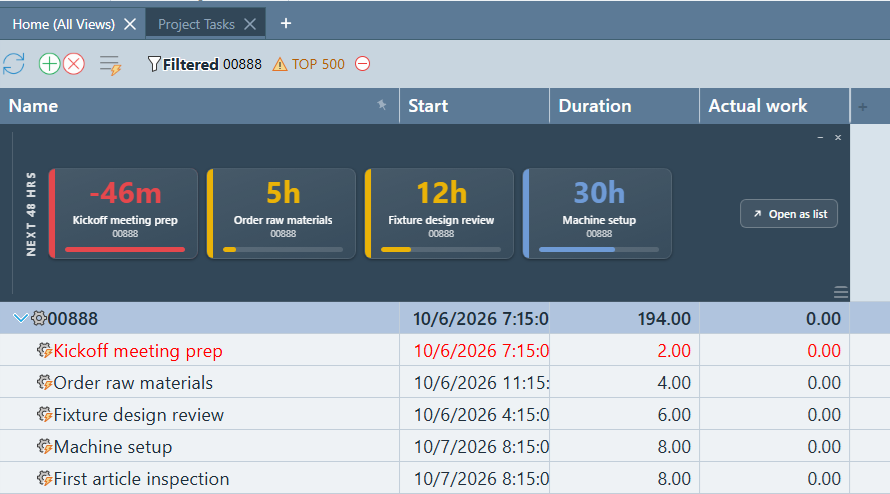This screenshot has width=890, height=494.
Task: Click the red 10/6/2026 7:15 start cell
Action: 475,350
